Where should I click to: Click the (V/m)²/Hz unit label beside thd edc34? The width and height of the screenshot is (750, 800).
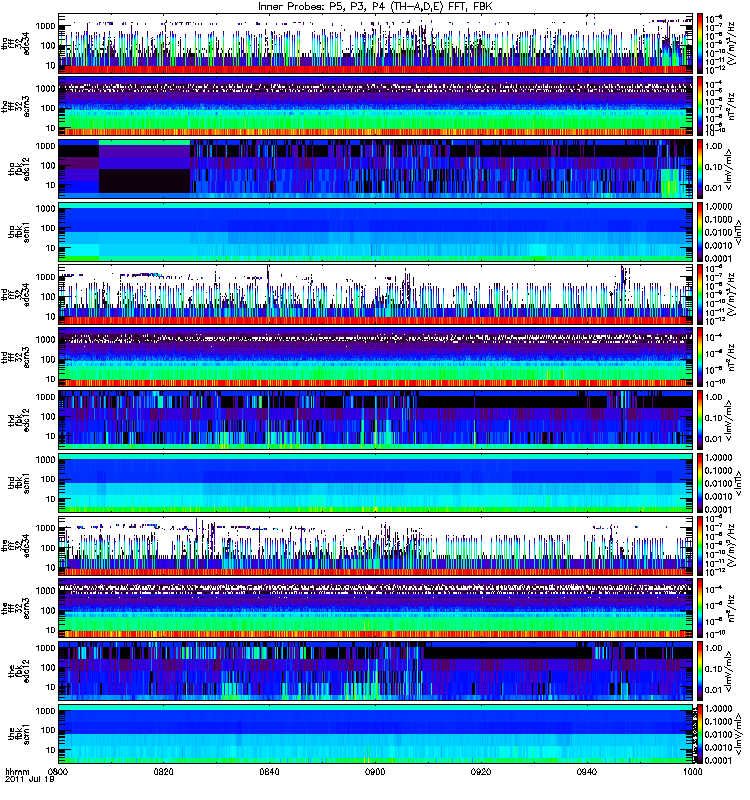coord(731,294)
